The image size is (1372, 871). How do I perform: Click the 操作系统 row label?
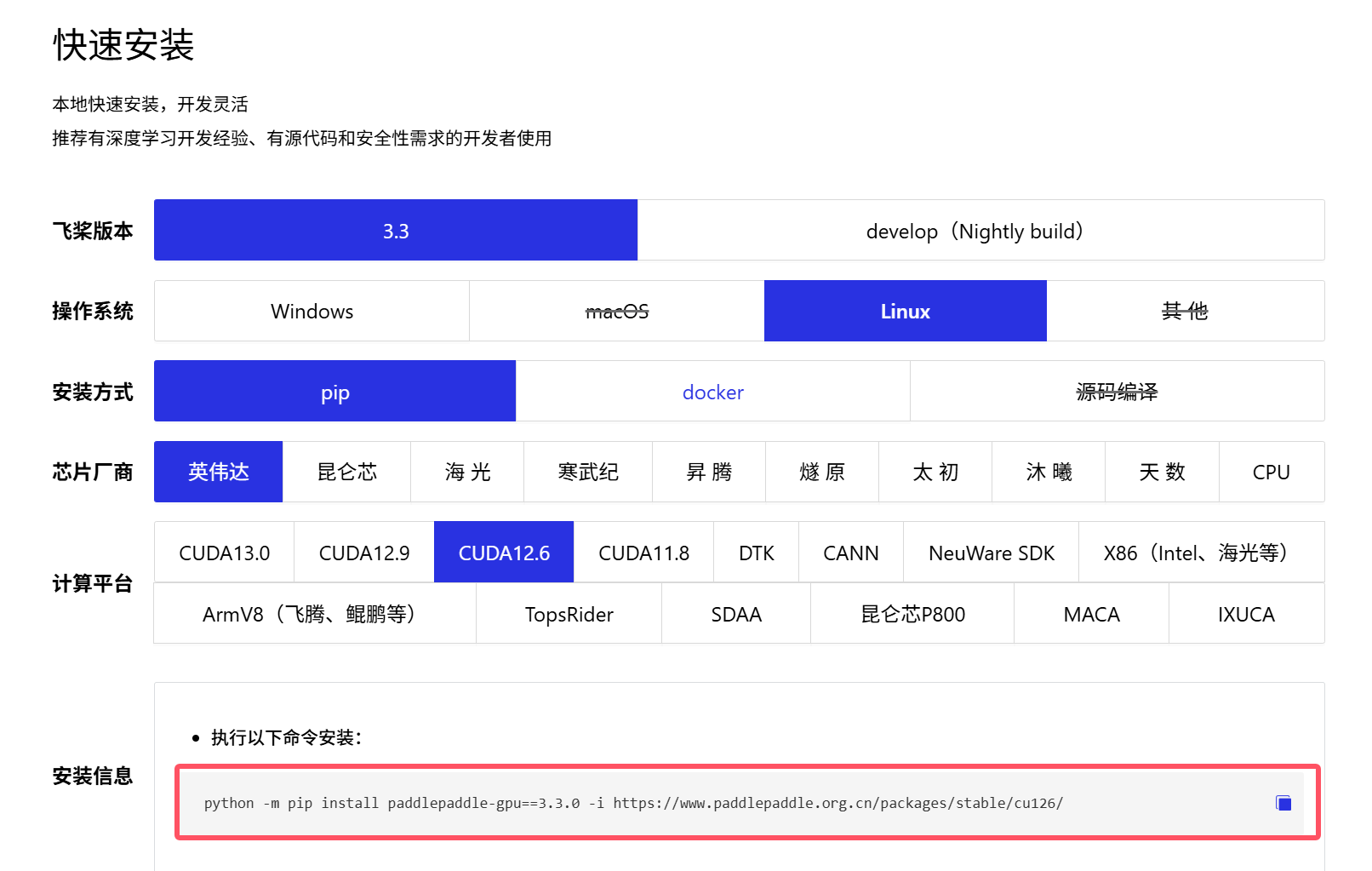[x=93, y=311]
